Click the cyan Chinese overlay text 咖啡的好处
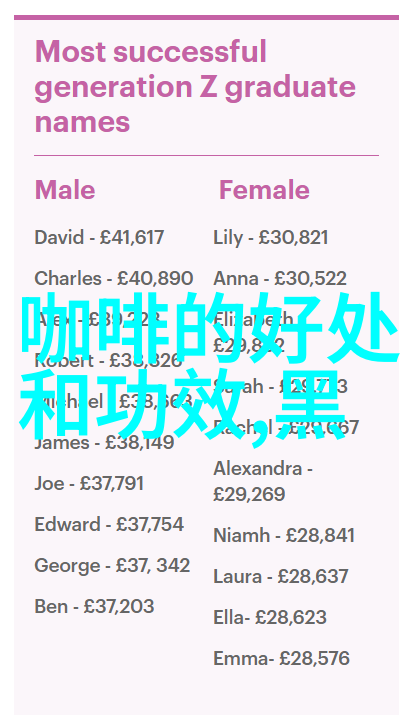 click(210, 328)
